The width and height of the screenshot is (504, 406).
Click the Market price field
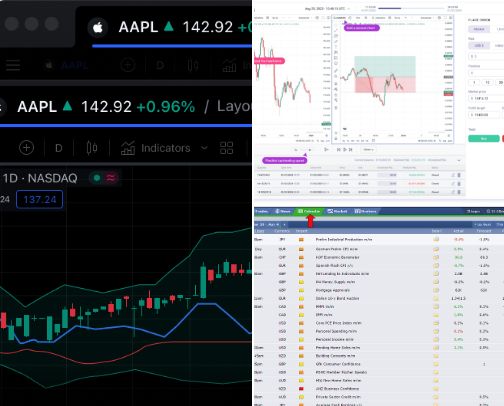[x=486, y=98]
